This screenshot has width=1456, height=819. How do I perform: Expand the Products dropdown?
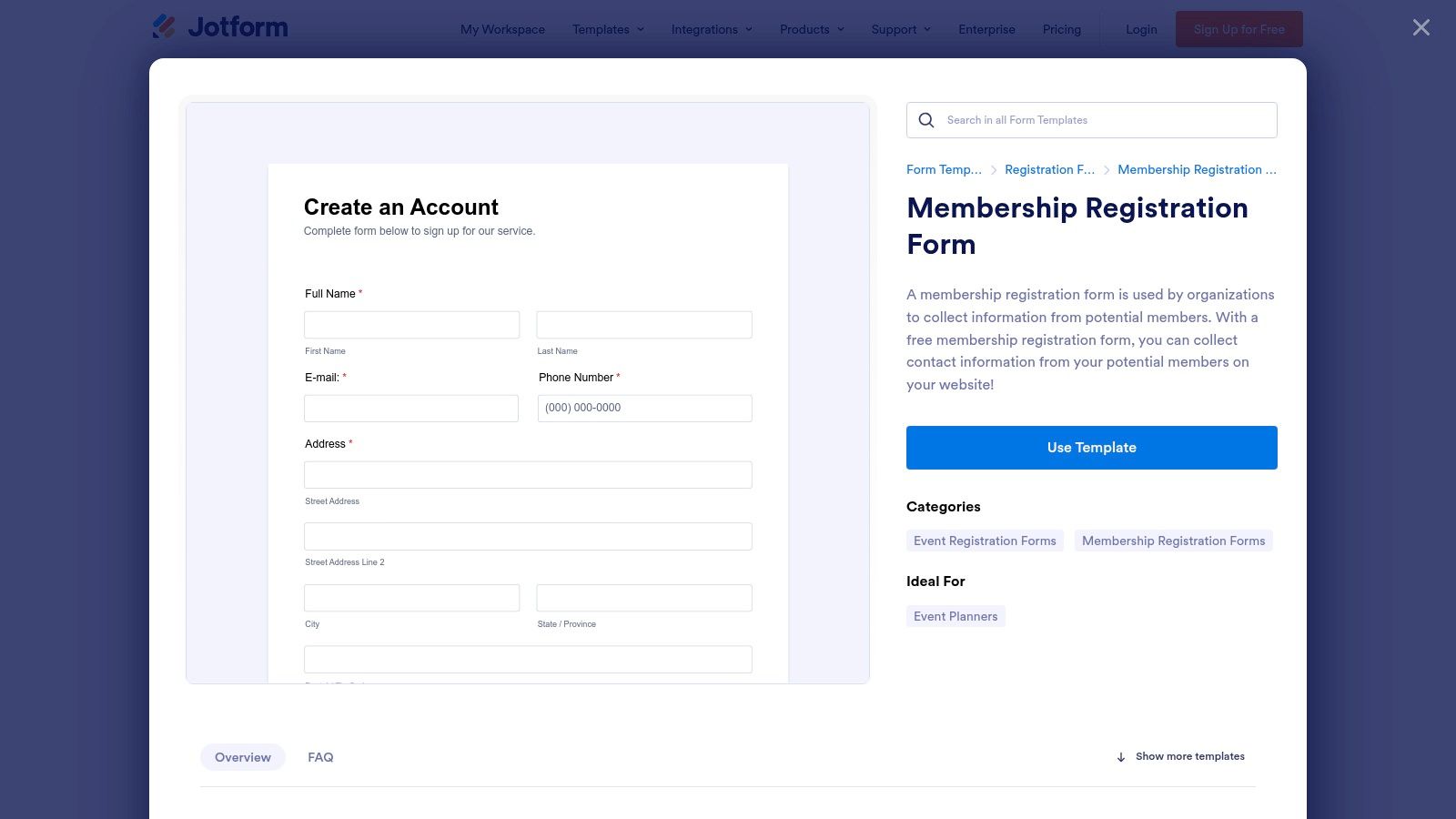804,29
